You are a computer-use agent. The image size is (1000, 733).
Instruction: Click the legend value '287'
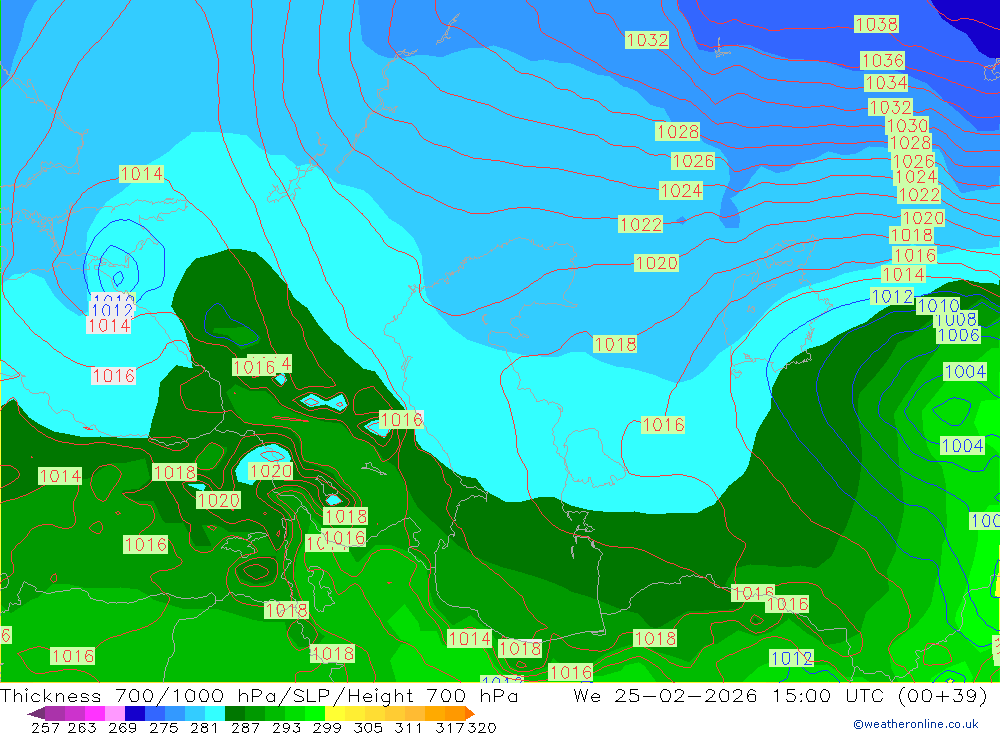point(246,727)
